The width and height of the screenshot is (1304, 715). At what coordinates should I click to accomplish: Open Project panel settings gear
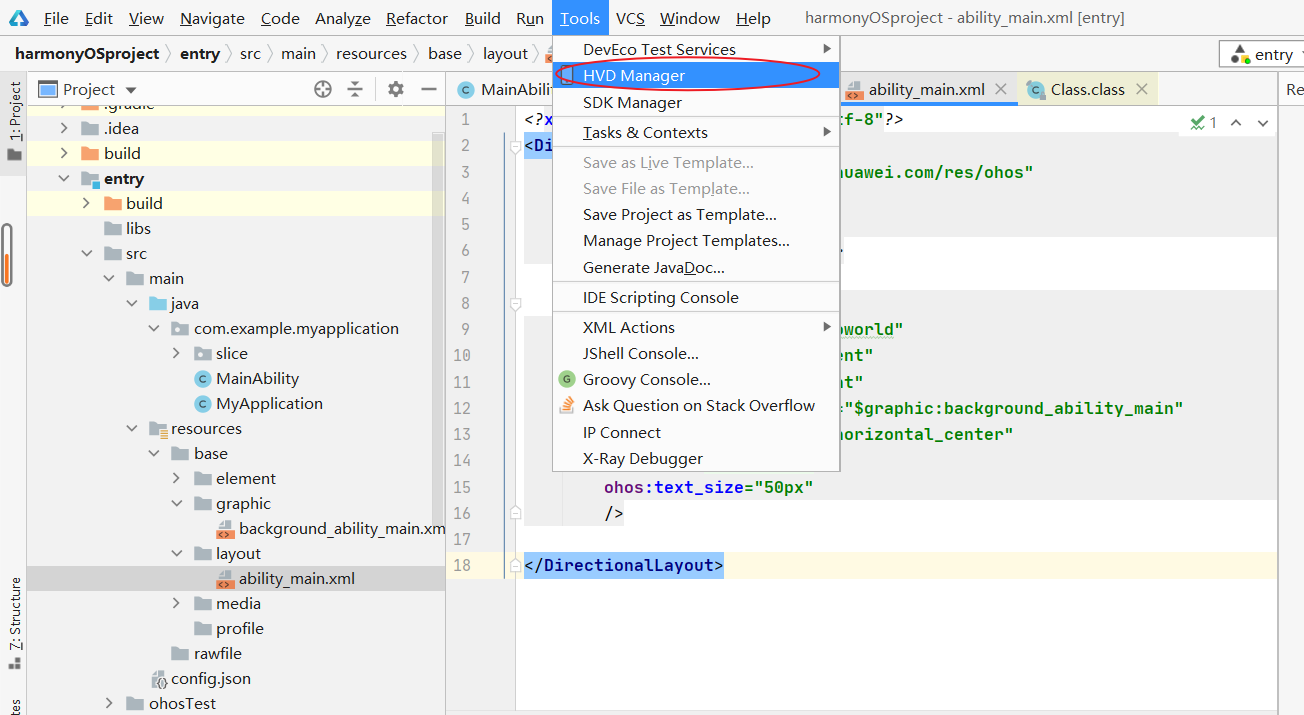[395, 90]
